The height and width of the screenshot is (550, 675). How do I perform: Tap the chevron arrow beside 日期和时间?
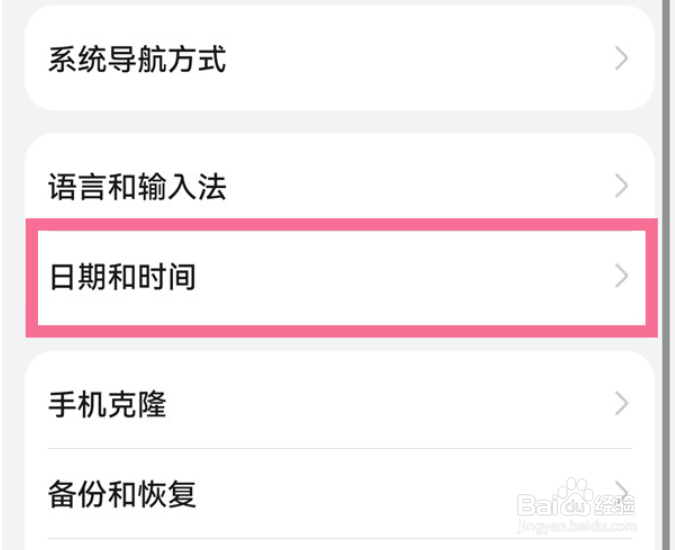coord(622,276)
